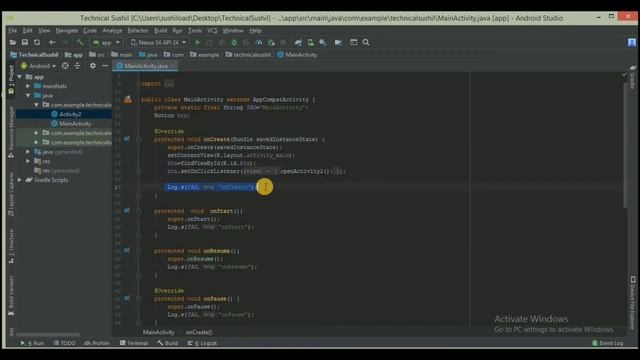
Task: Click the Back navigation arrow
Action: [52, 42]
